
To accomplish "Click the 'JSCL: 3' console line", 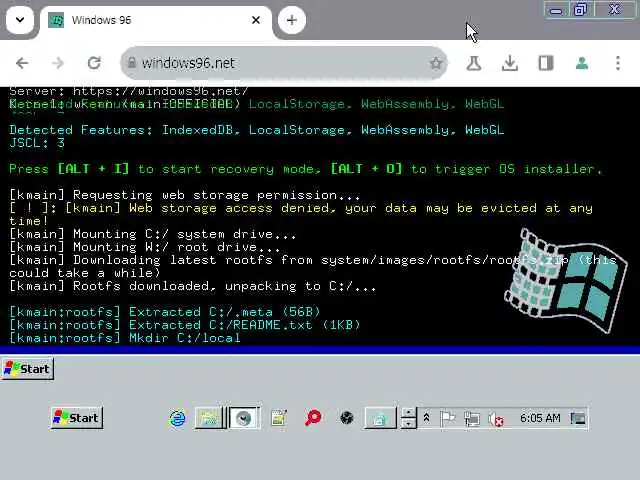I will tap(37, 143).
